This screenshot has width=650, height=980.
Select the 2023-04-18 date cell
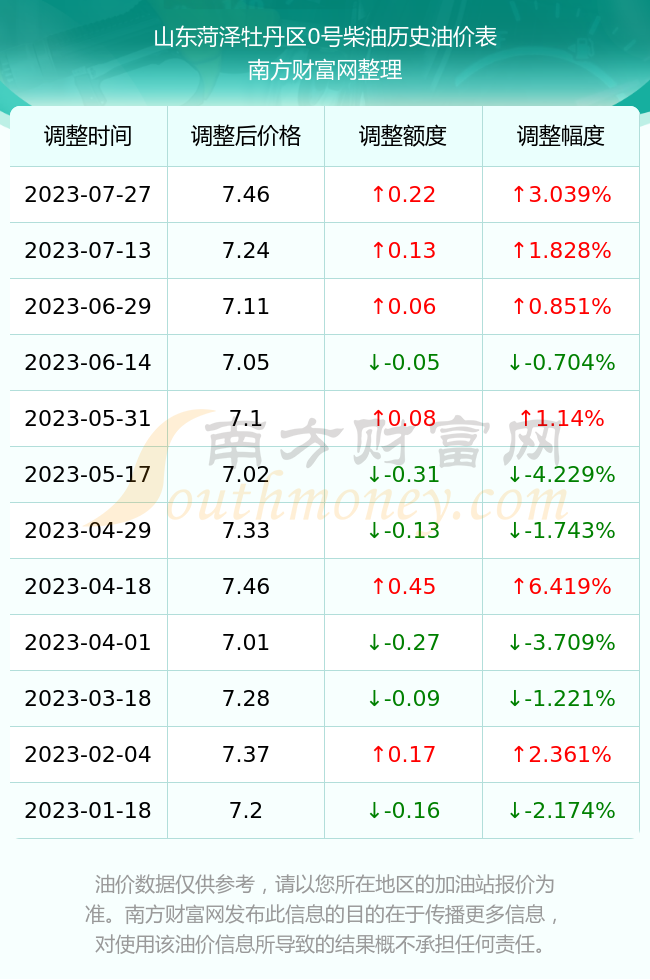[x=88, y=586]
